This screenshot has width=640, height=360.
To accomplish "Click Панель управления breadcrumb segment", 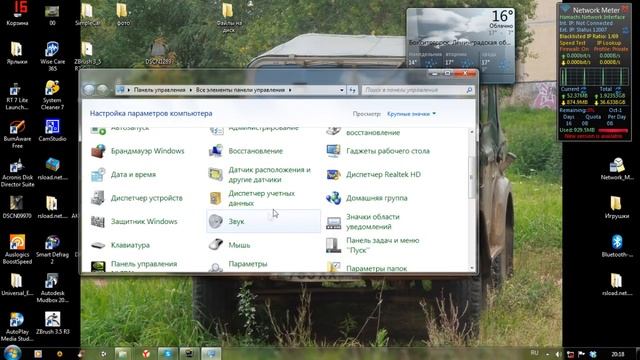I will coord(160,90).
